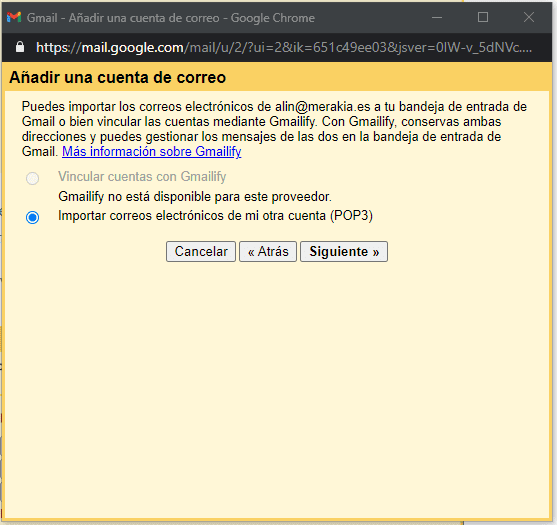Minimize the Gmail popup window

coord(437,17)
